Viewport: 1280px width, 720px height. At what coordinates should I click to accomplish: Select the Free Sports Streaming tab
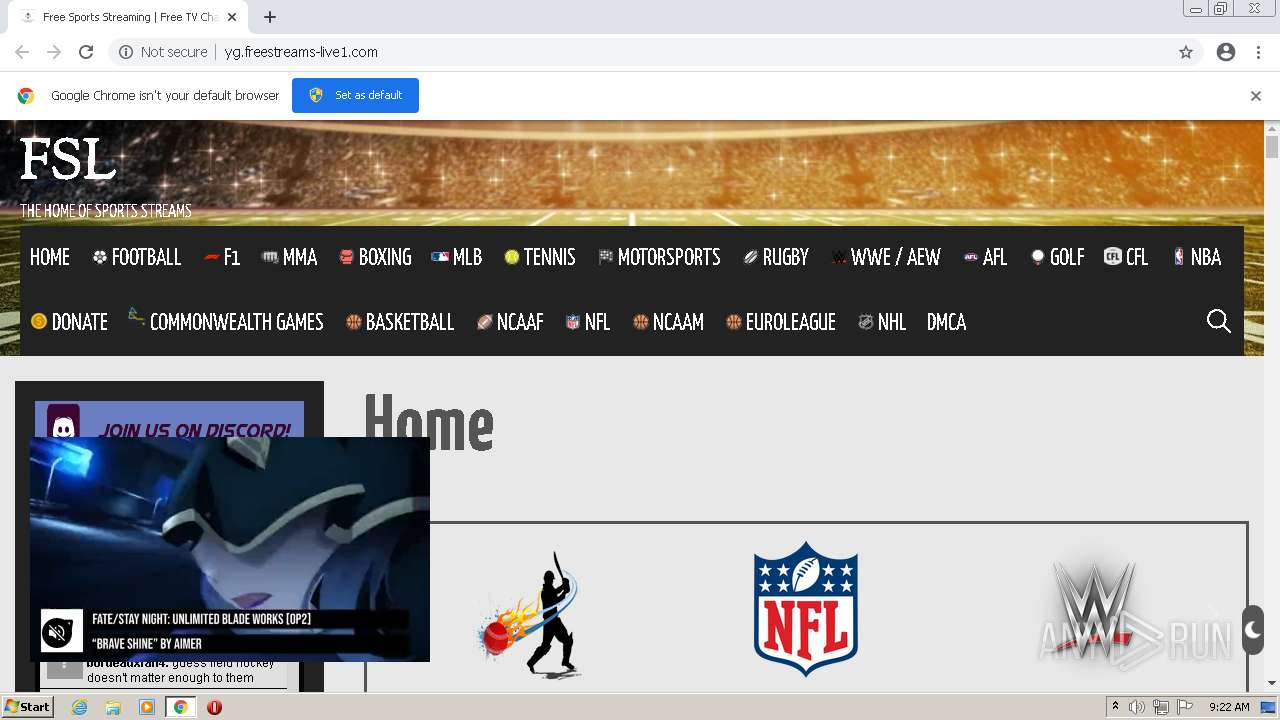pyautogui.click(x=128, y=17)
